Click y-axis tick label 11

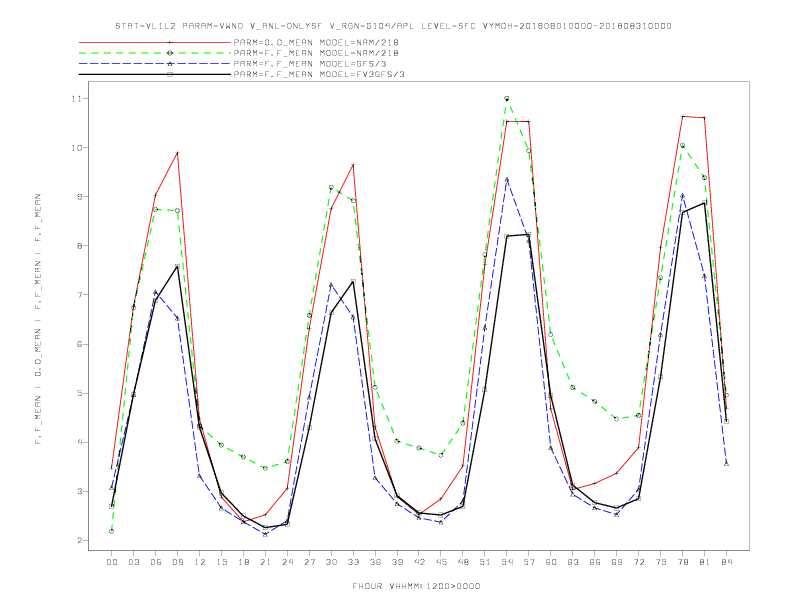[77, 98]
